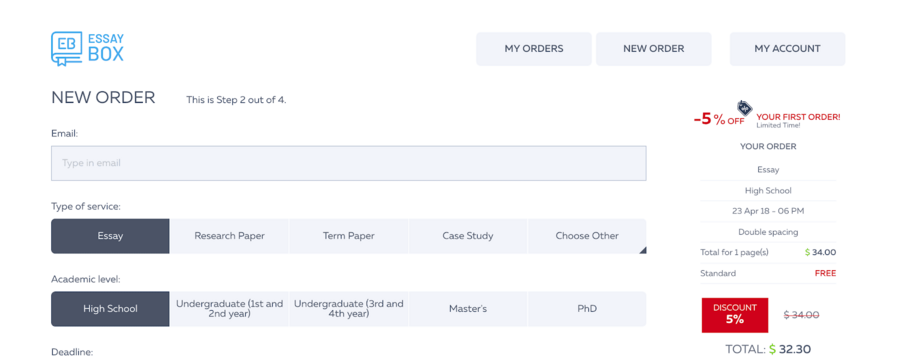Click the Essay Box brand name text
900x363 pixels.
(106, 48)
